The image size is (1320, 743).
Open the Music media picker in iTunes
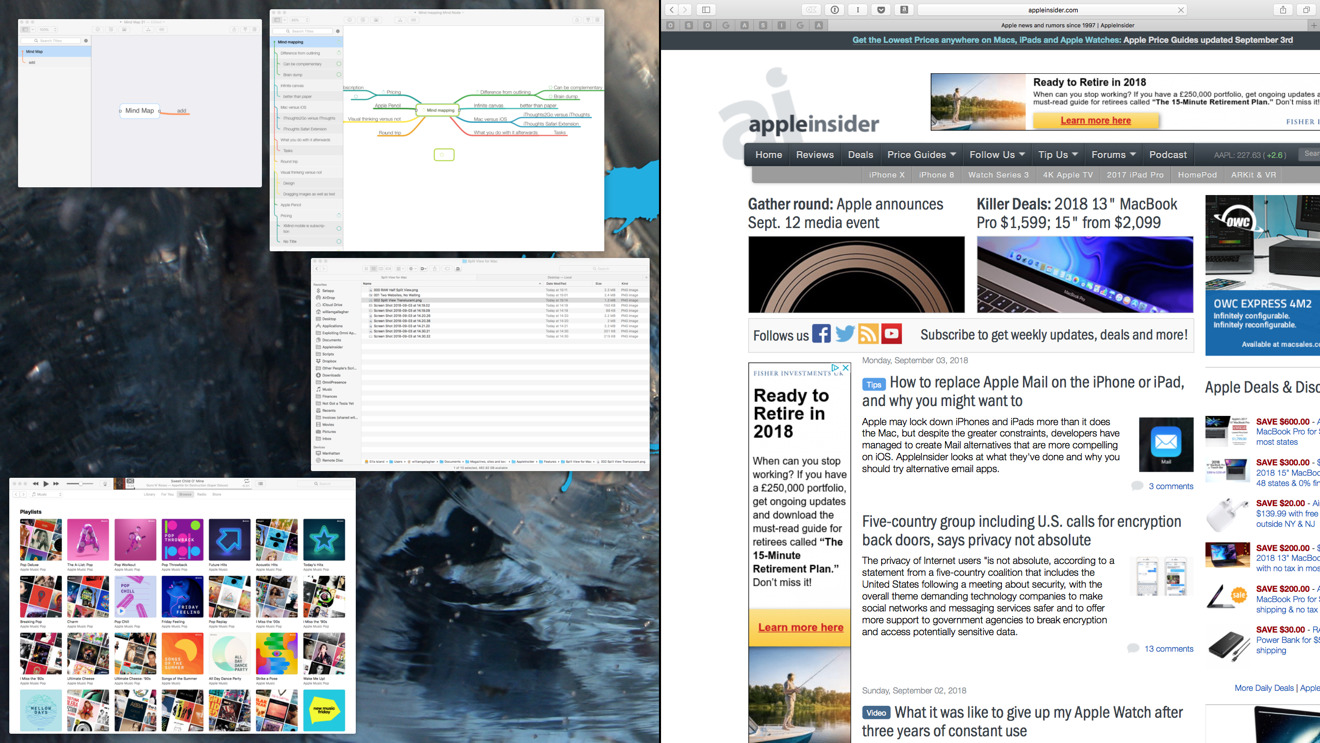(x=48, y=494)
